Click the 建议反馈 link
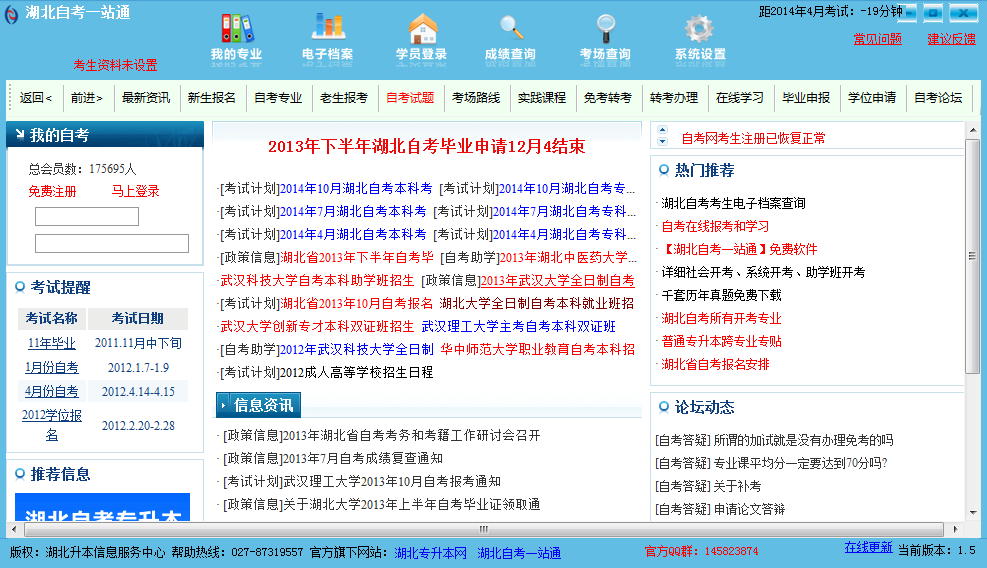This screenshot has width=987, height=568. [951, 39]
